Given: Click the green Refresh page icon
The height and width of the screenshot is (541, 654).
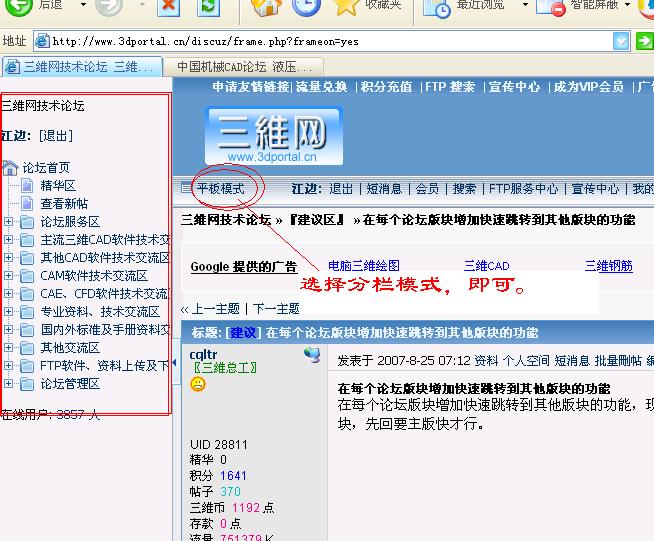Looking at the screenshot, I should pyautogui.click(x=208, y=7).
